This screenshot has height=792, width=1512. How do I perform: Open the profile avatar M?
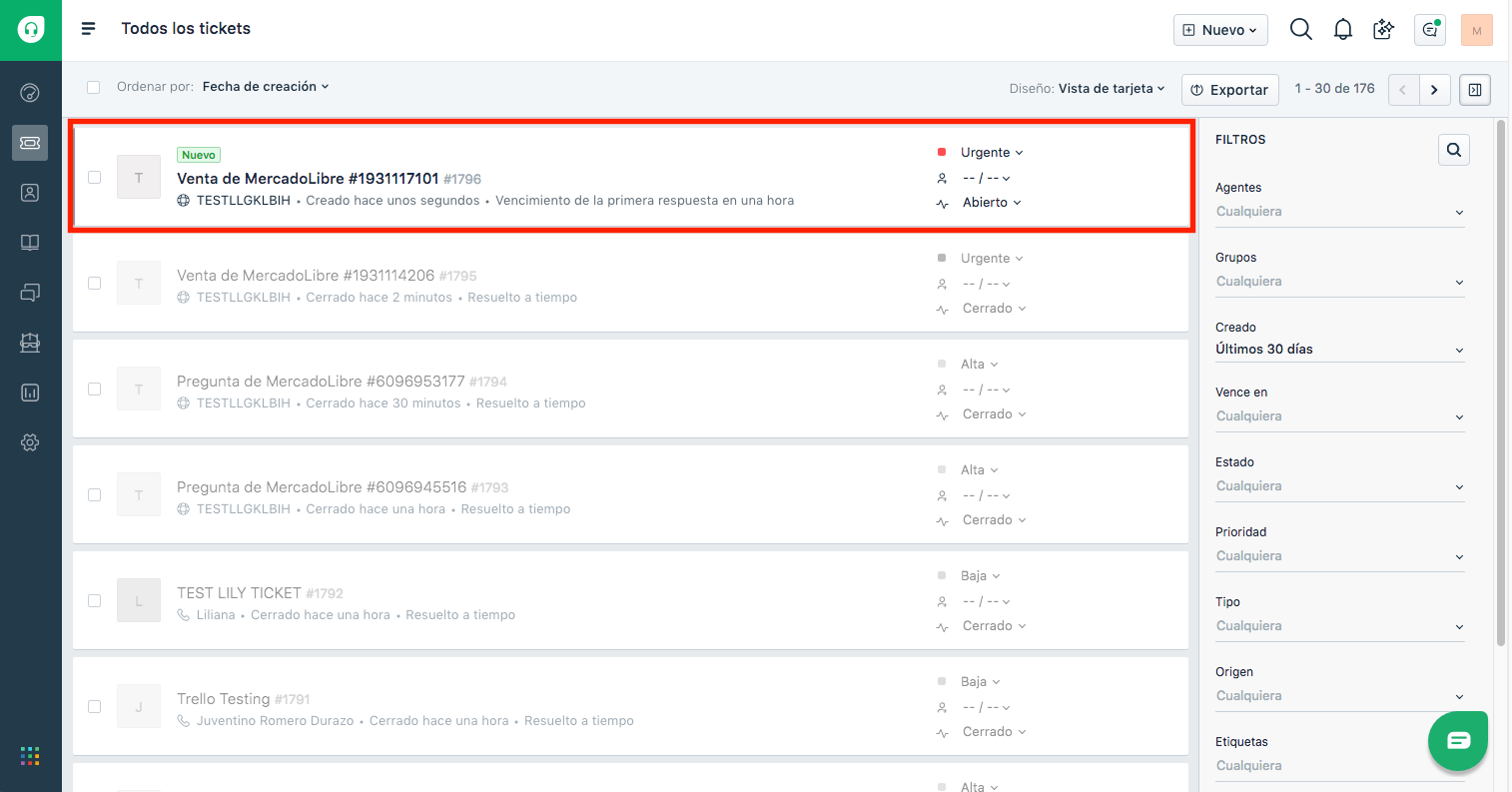[x=1476, y=30]
